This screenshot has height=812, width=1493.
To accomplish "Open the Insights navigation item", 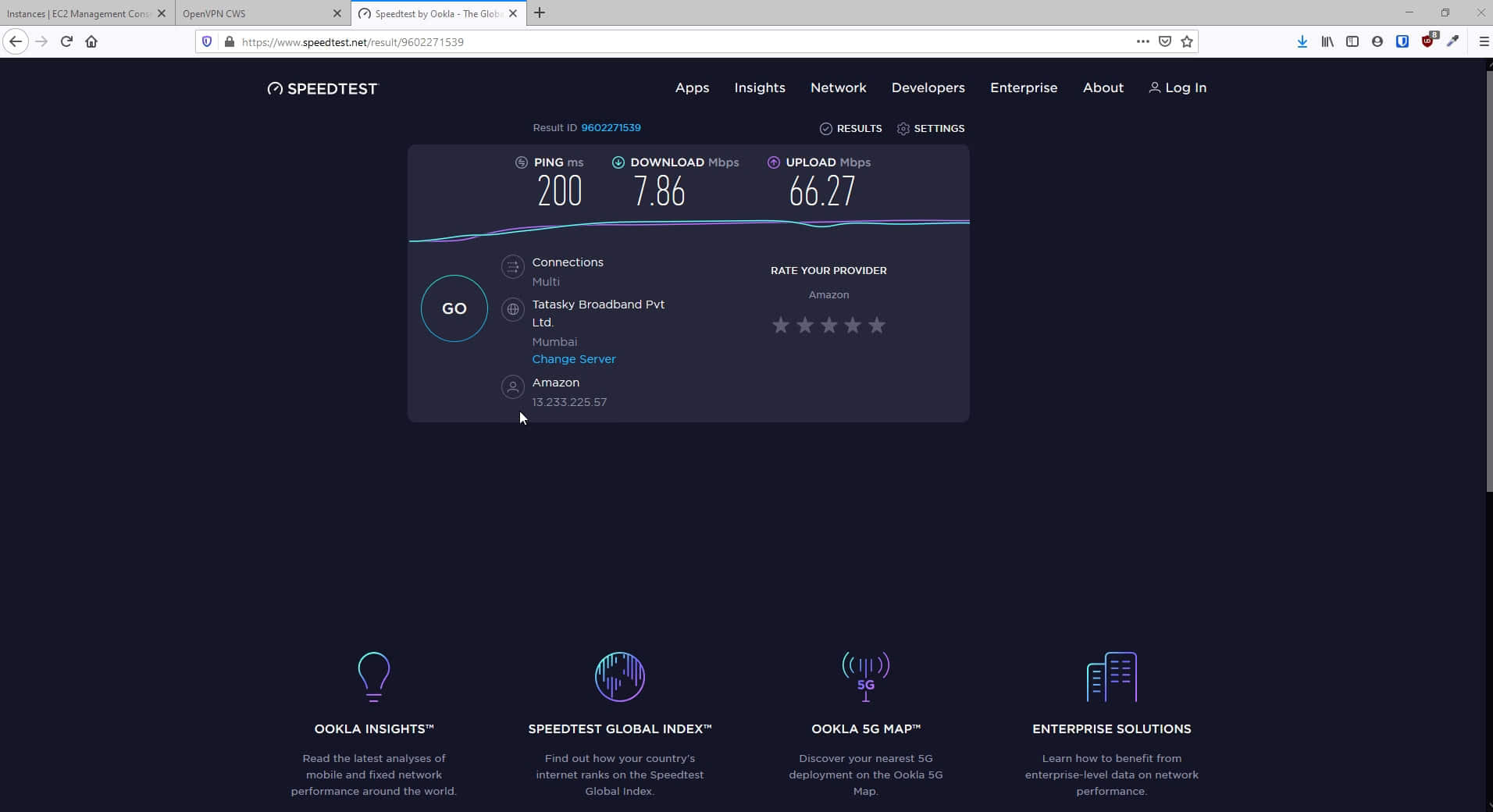I will tap(761, 88).
